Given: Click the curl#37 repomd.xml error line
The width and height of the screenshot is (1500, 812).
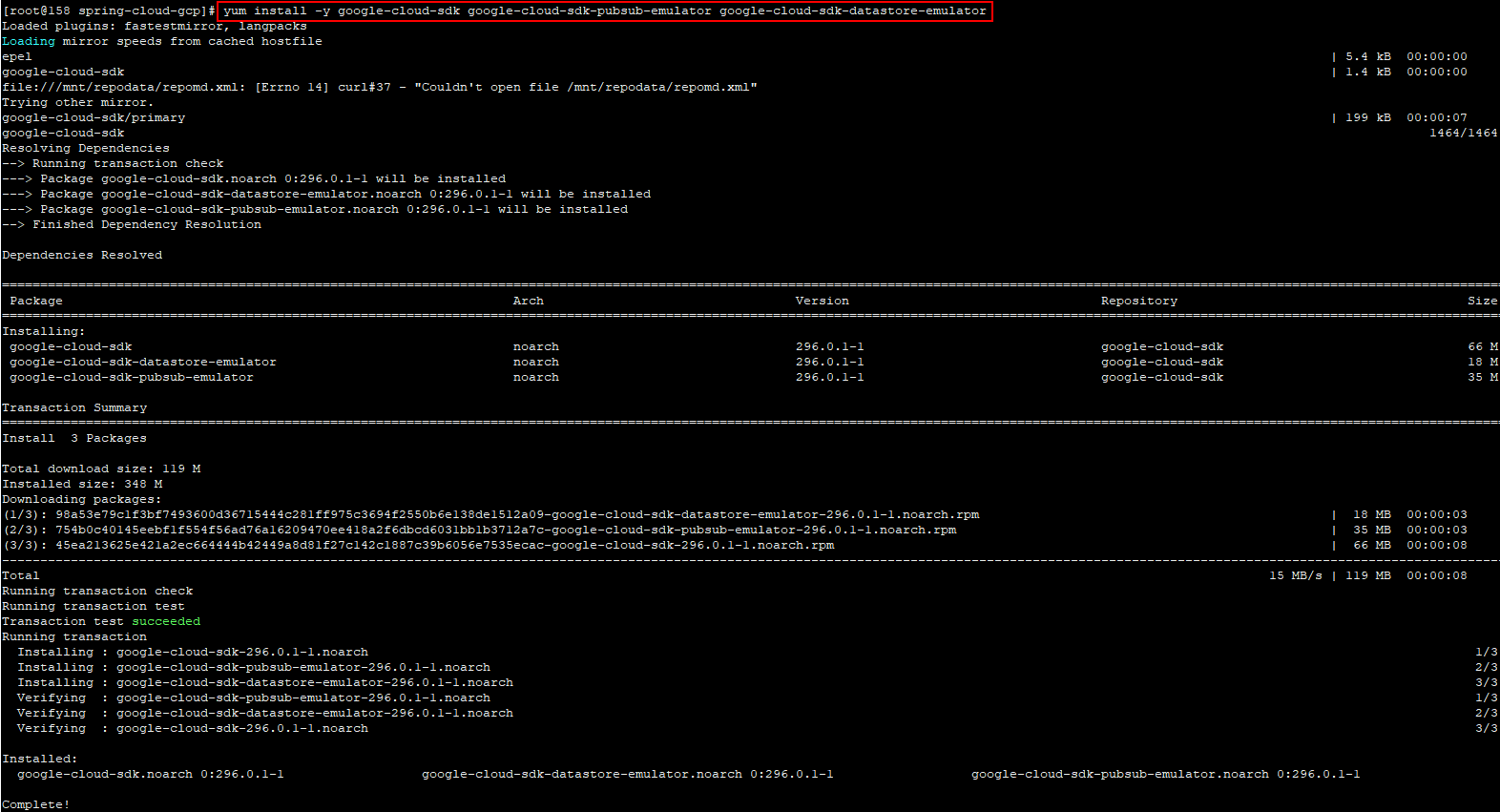Looking at the screenshot, I should [x=380, y=88].
